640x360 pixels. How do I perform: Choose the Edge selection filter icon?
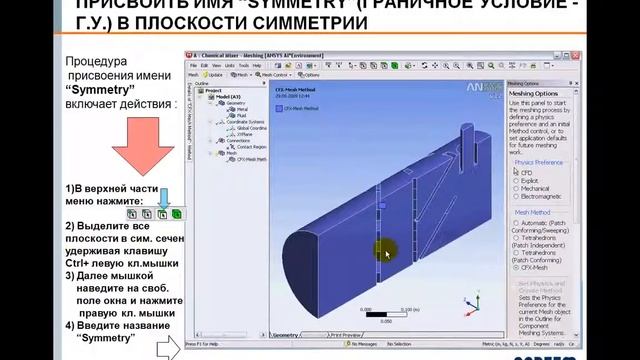(x=373, y=65)
